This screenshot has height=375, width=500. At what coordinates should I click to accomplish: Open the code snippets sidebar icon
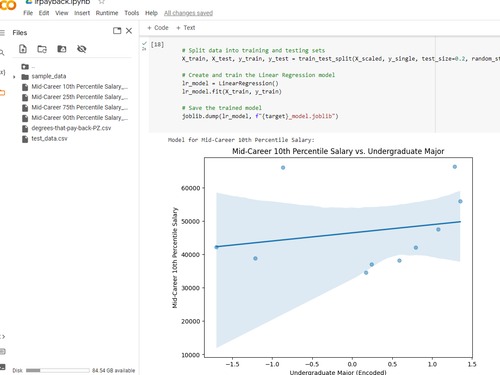click(x=2, y=337)
